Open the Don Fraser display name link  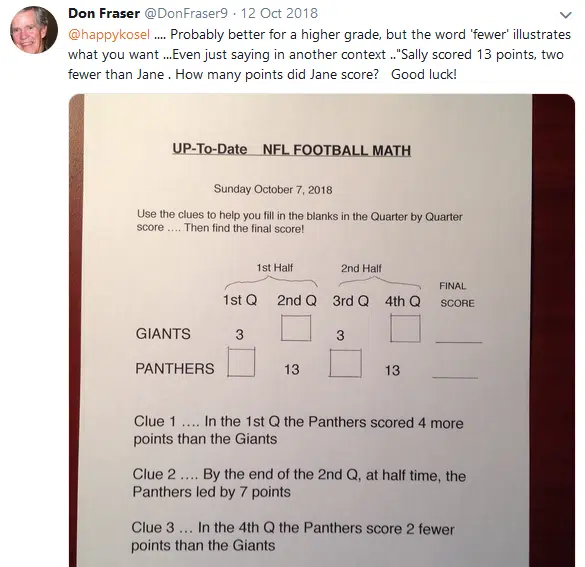(104, 13)
